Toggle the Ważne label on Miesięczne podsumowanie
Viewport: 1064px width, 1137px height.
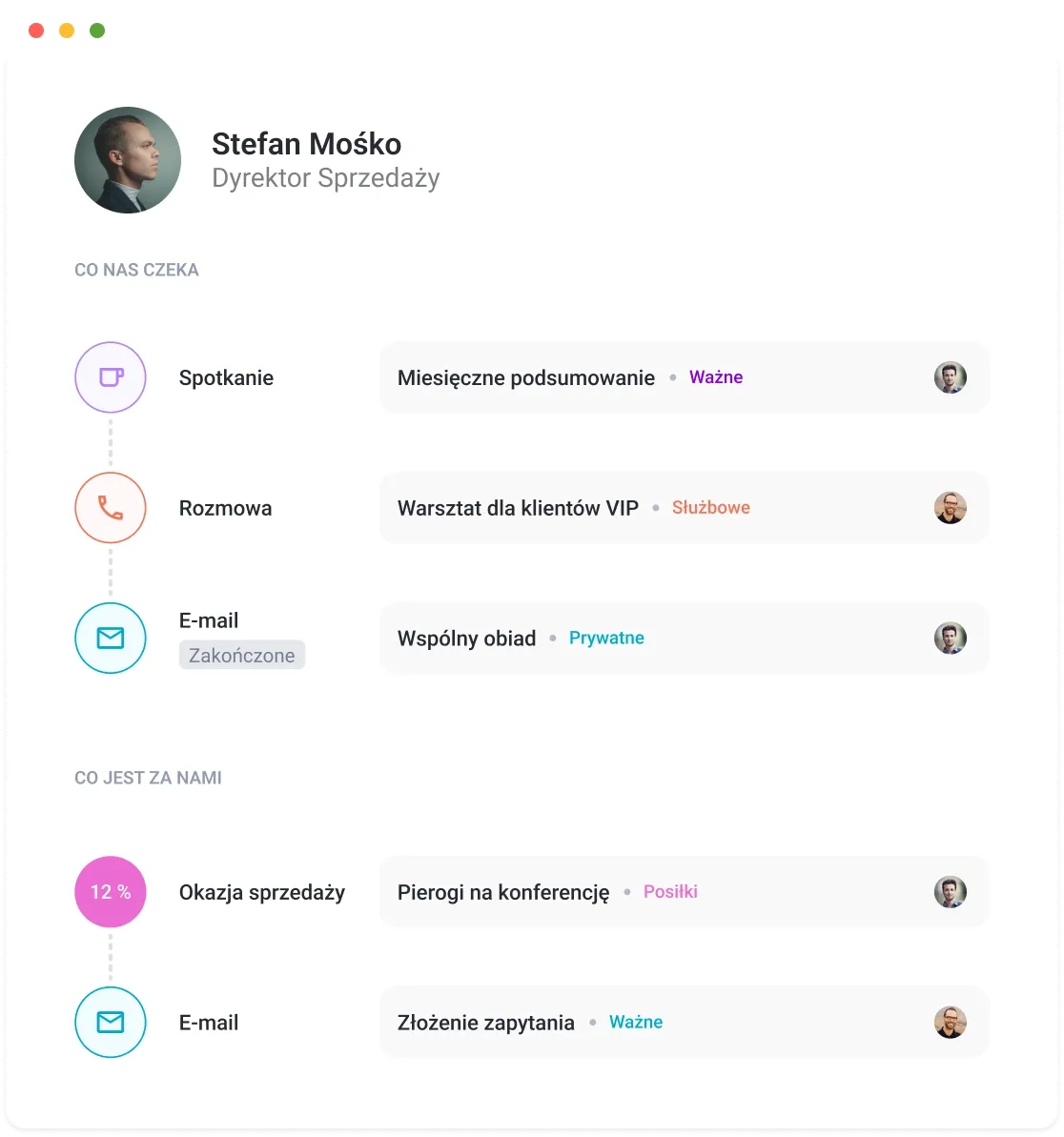(x=715, y=376)
